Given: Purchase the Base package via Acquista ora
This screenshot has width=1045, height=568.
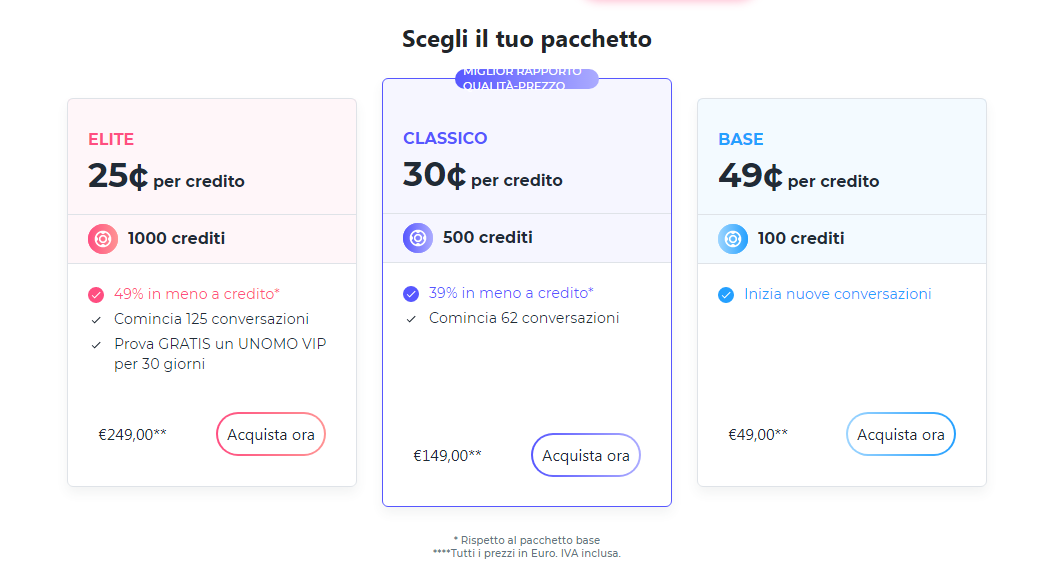Looking at the screenshot, I should point(901,434).
